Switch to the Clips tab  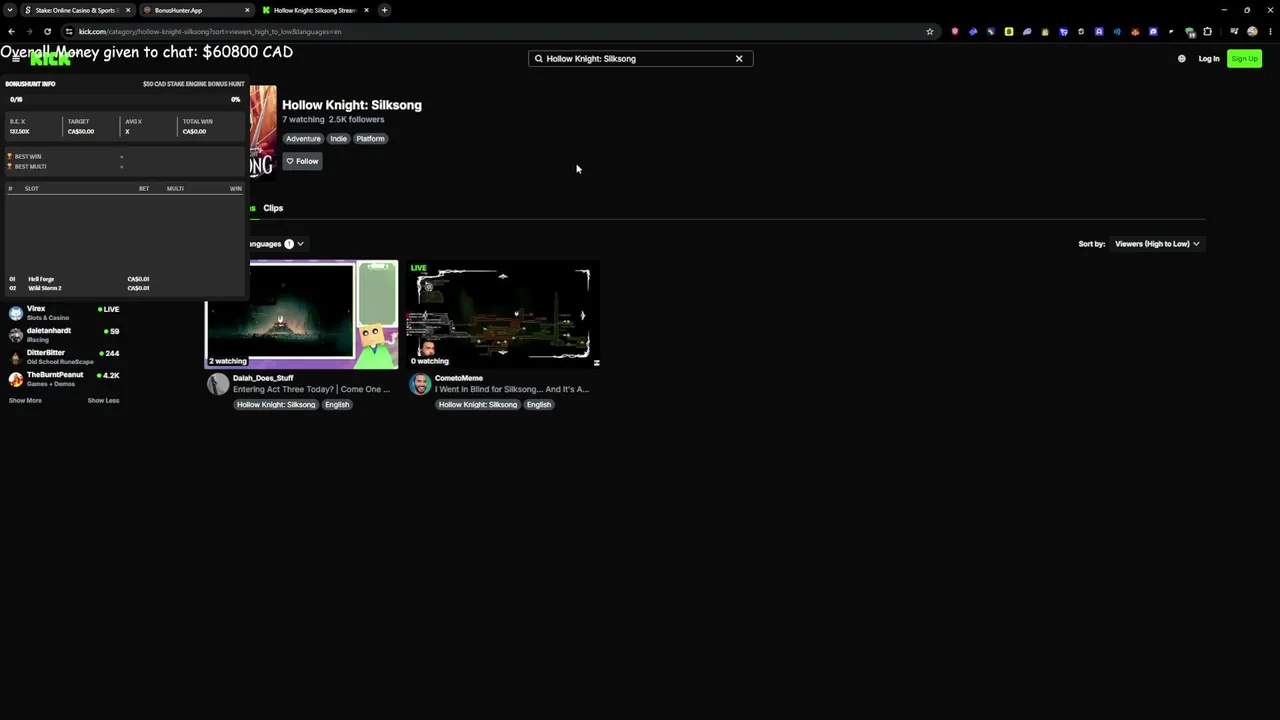[273, 208]
